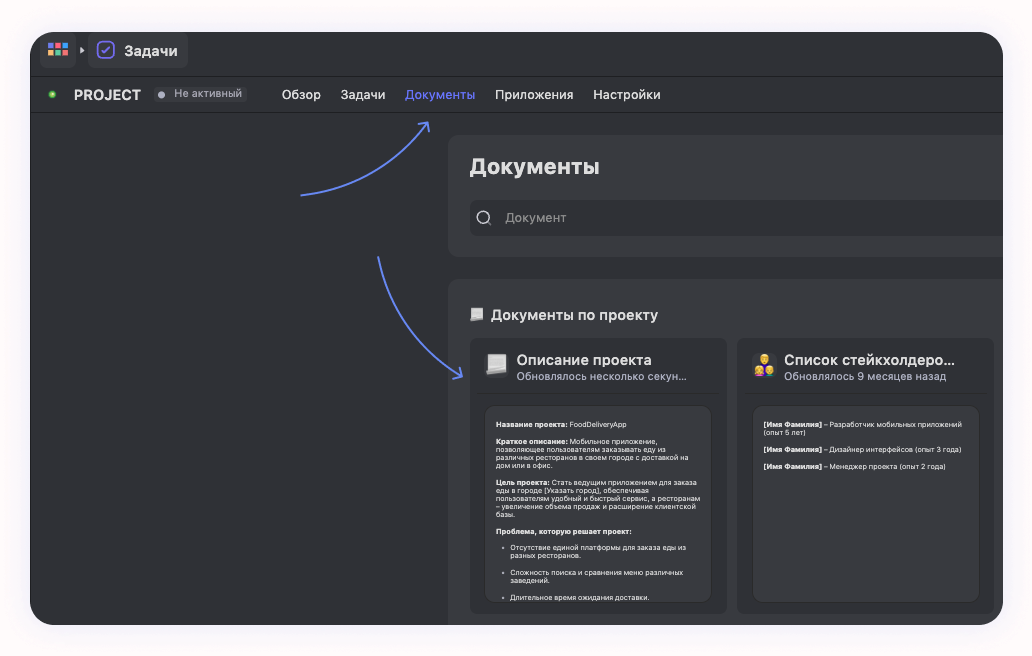Switch to the Обзор tab
The height and width of the screenshot is (656, 1032).
(x=301, y=94)
